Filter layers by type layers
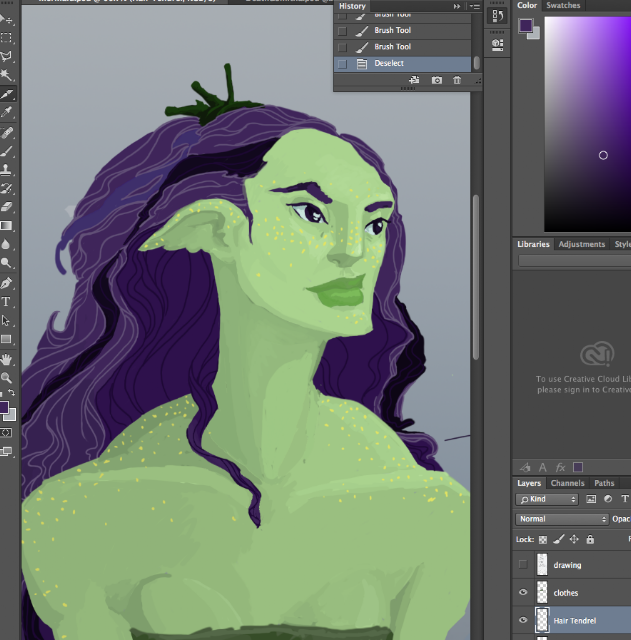This screenshot has height=640, width=631. pos(625,499)
